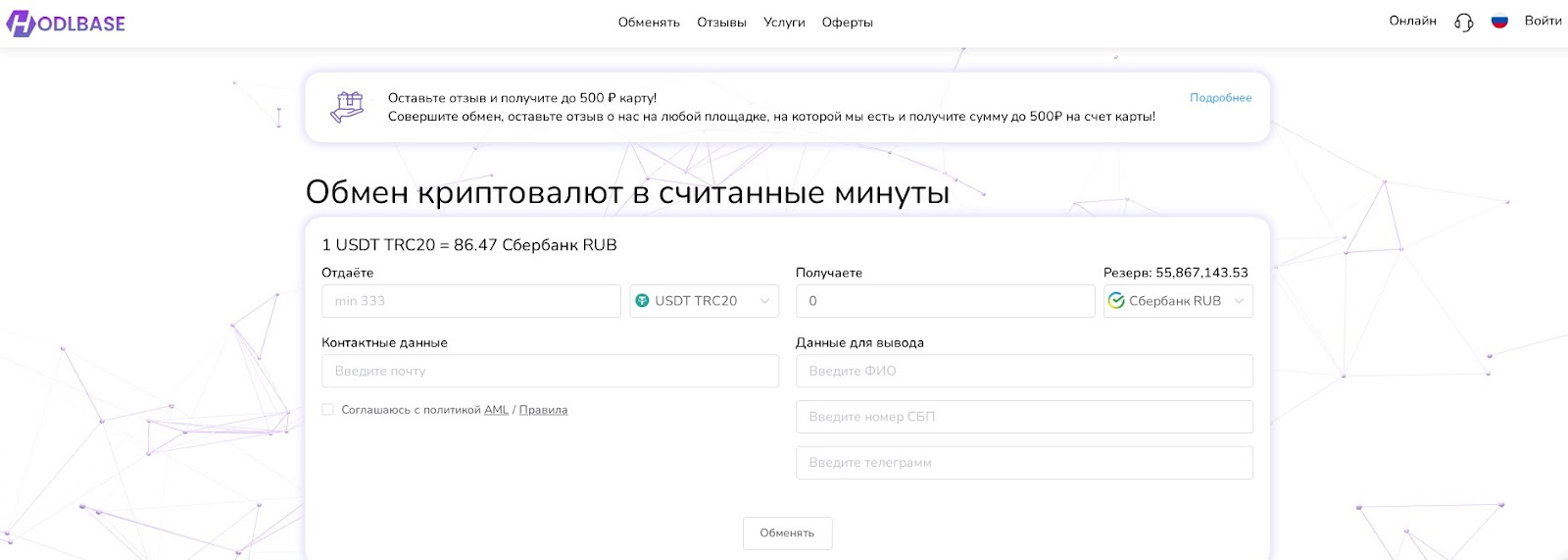Screen dimensions: 1568x560
Task: Click the heading Обмен криптовалют в считанные минуты
Action: (627, 192)
